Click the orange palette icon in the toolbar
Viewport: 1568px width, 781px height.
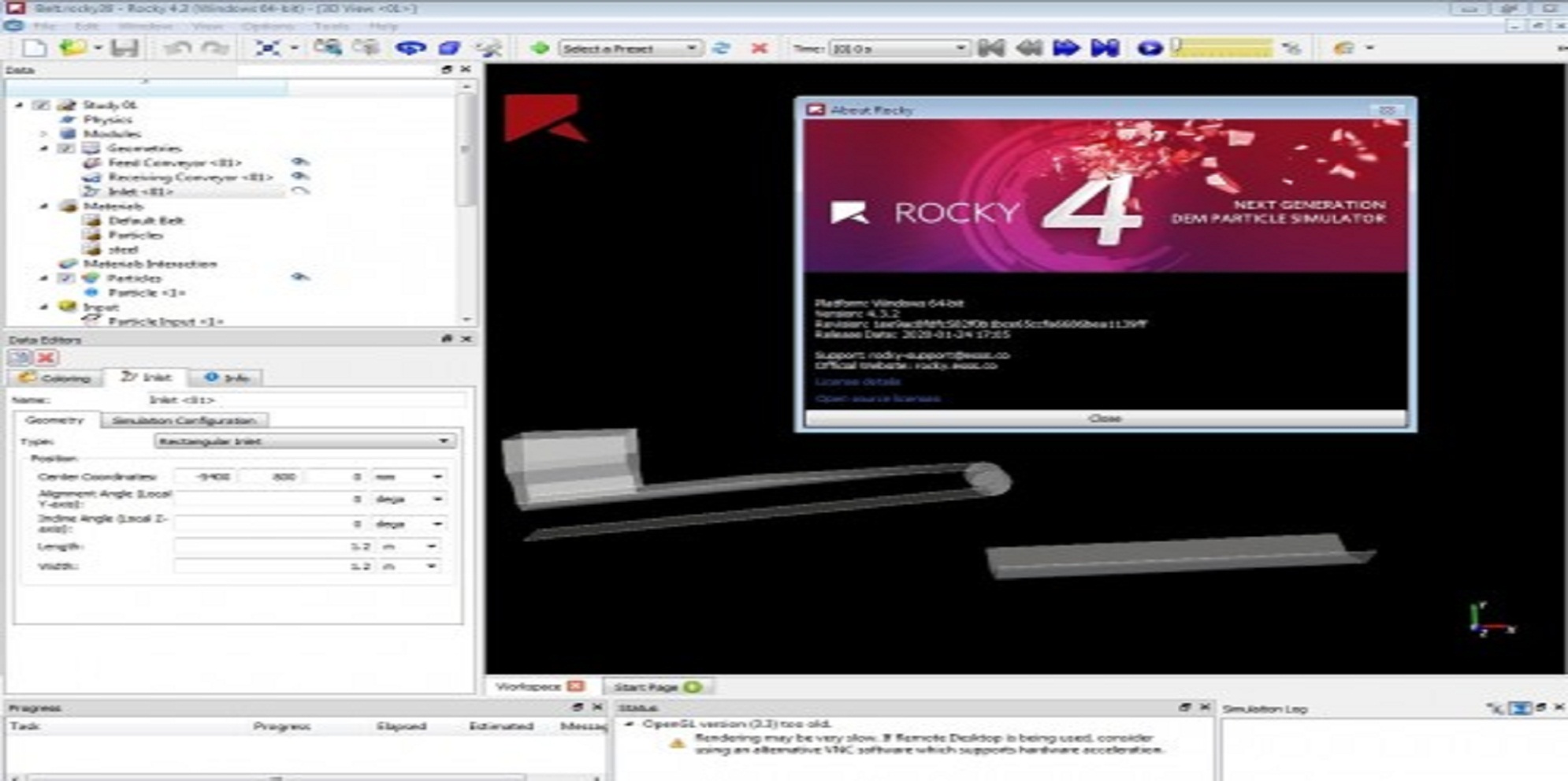pyautogui.click(x=1344, y=48)
